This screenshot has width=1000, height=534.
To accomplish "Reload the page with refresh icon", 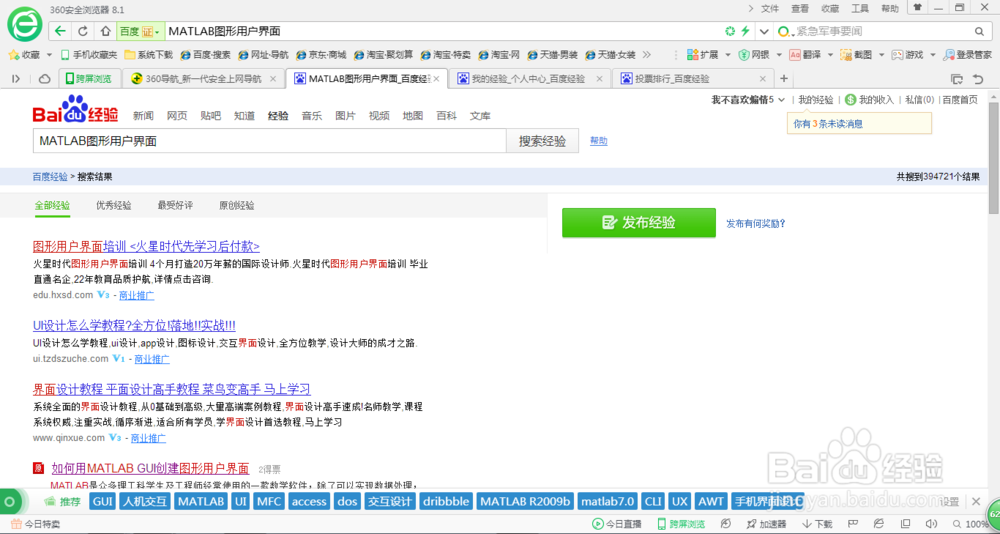I will [x=83, y=31].
